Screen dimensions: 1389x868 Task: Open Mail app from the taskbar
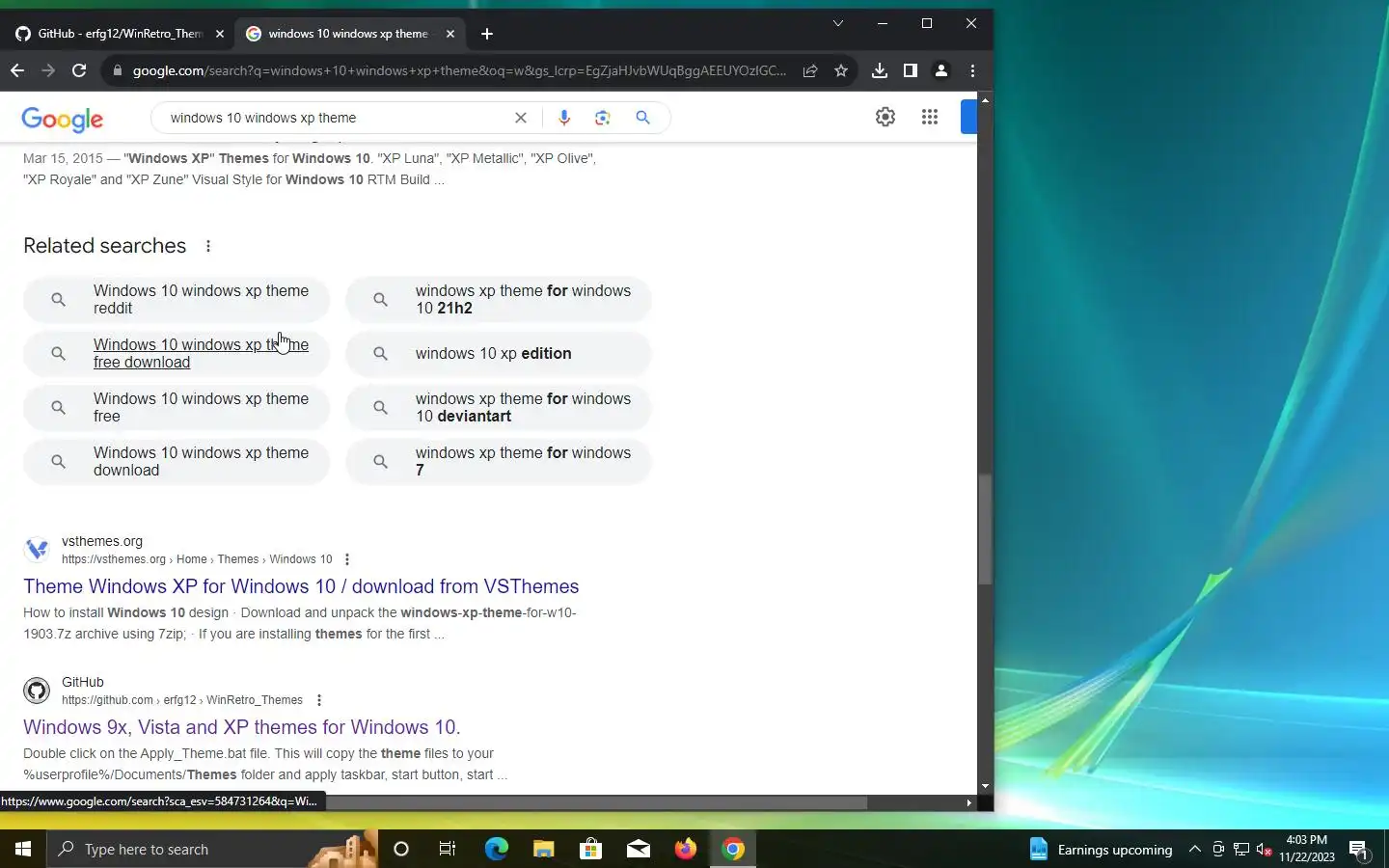[x=639, y=849]
